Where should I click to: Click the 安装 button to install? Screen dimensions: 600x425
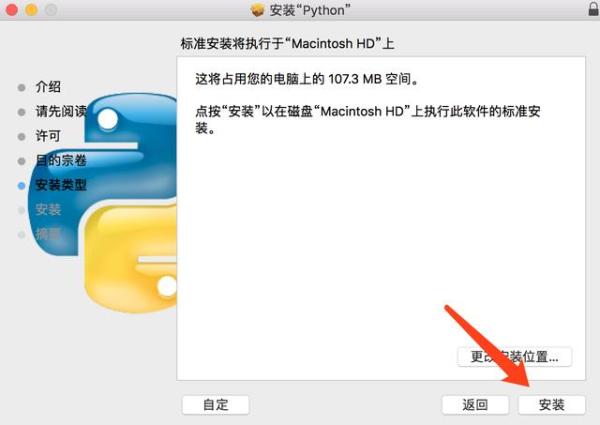pos(551,405)
